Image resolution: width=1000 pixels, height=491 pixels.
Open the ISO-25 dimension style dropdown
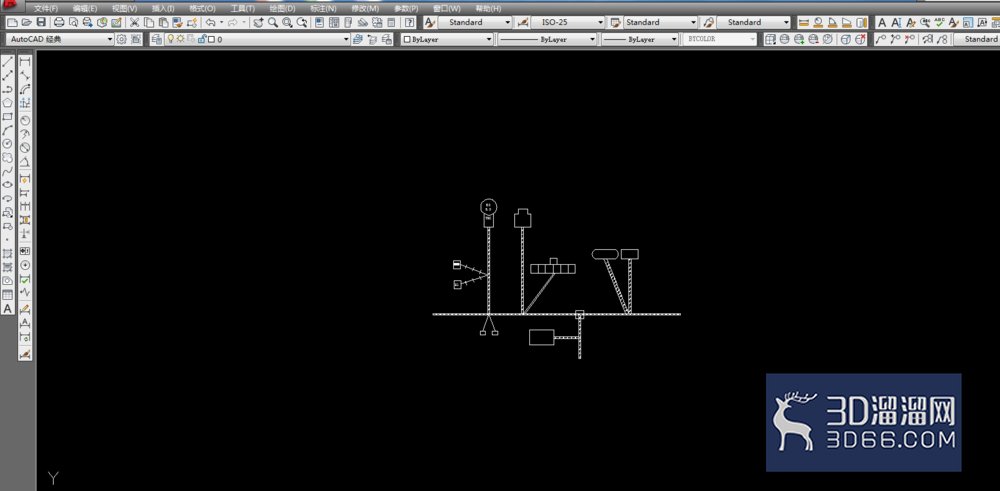click(568, 22)
